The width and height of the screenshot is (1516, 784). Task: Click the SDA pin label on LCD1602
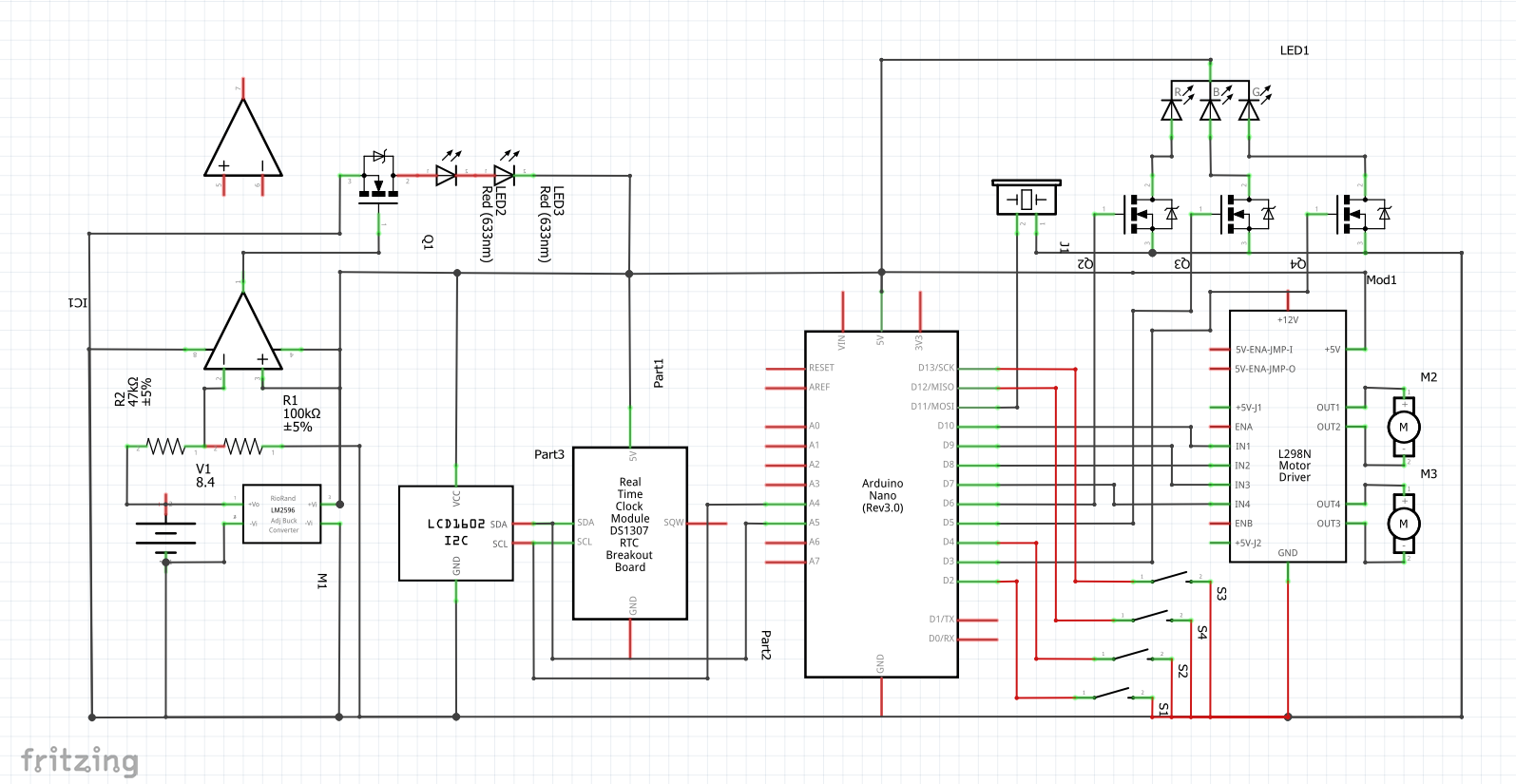coord(499,525)
